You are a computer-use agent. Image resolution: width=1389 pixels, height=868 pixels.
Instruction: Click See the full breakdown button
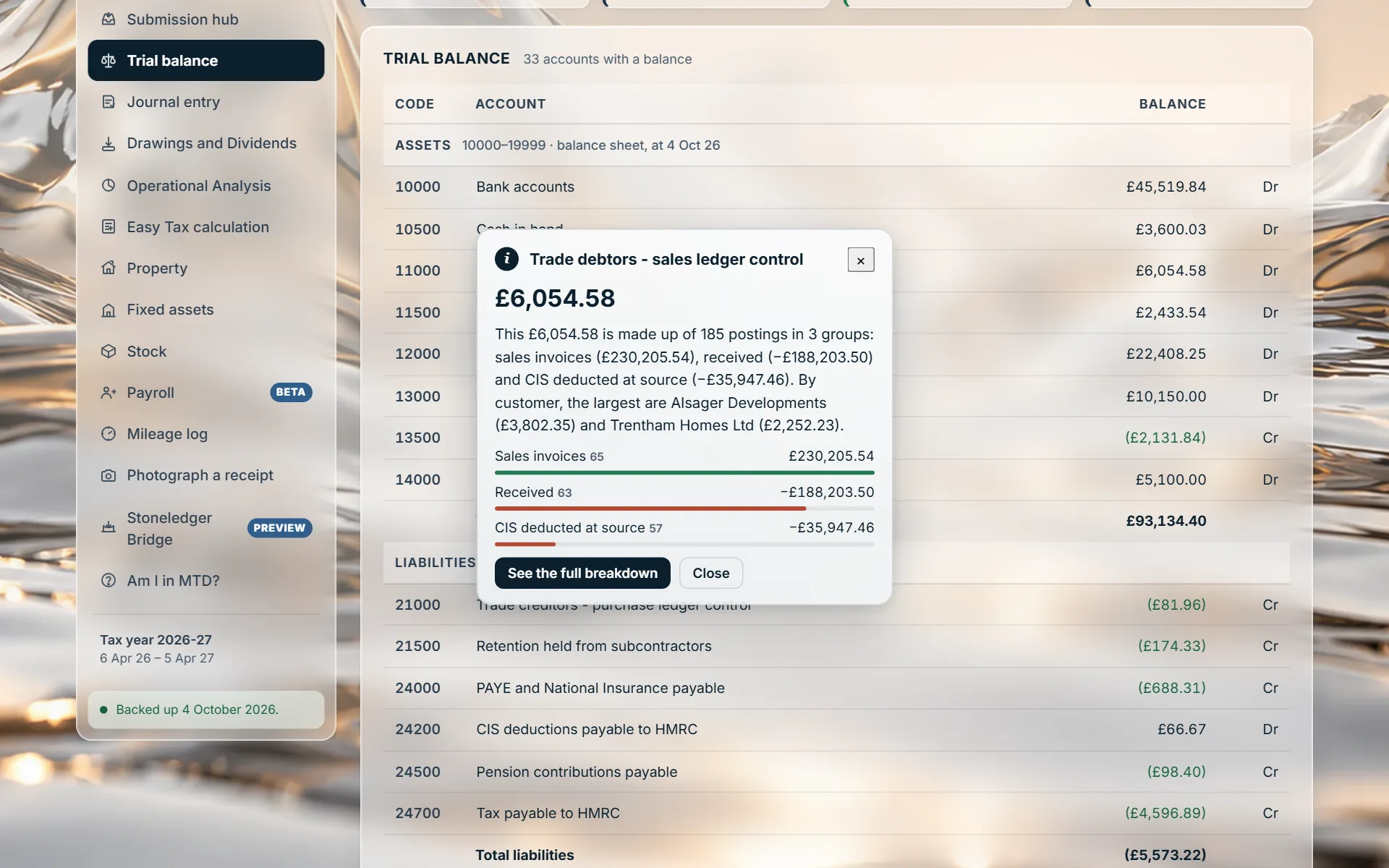point(582,574)
